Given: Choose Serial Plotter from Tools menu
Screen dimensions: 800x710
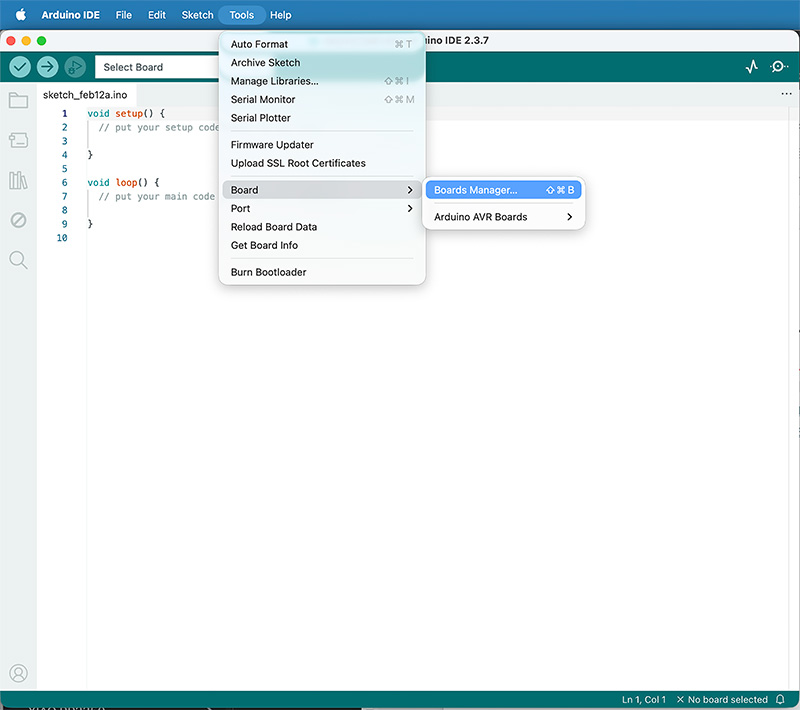Looking at the screenshot, I should click(322, 117).
